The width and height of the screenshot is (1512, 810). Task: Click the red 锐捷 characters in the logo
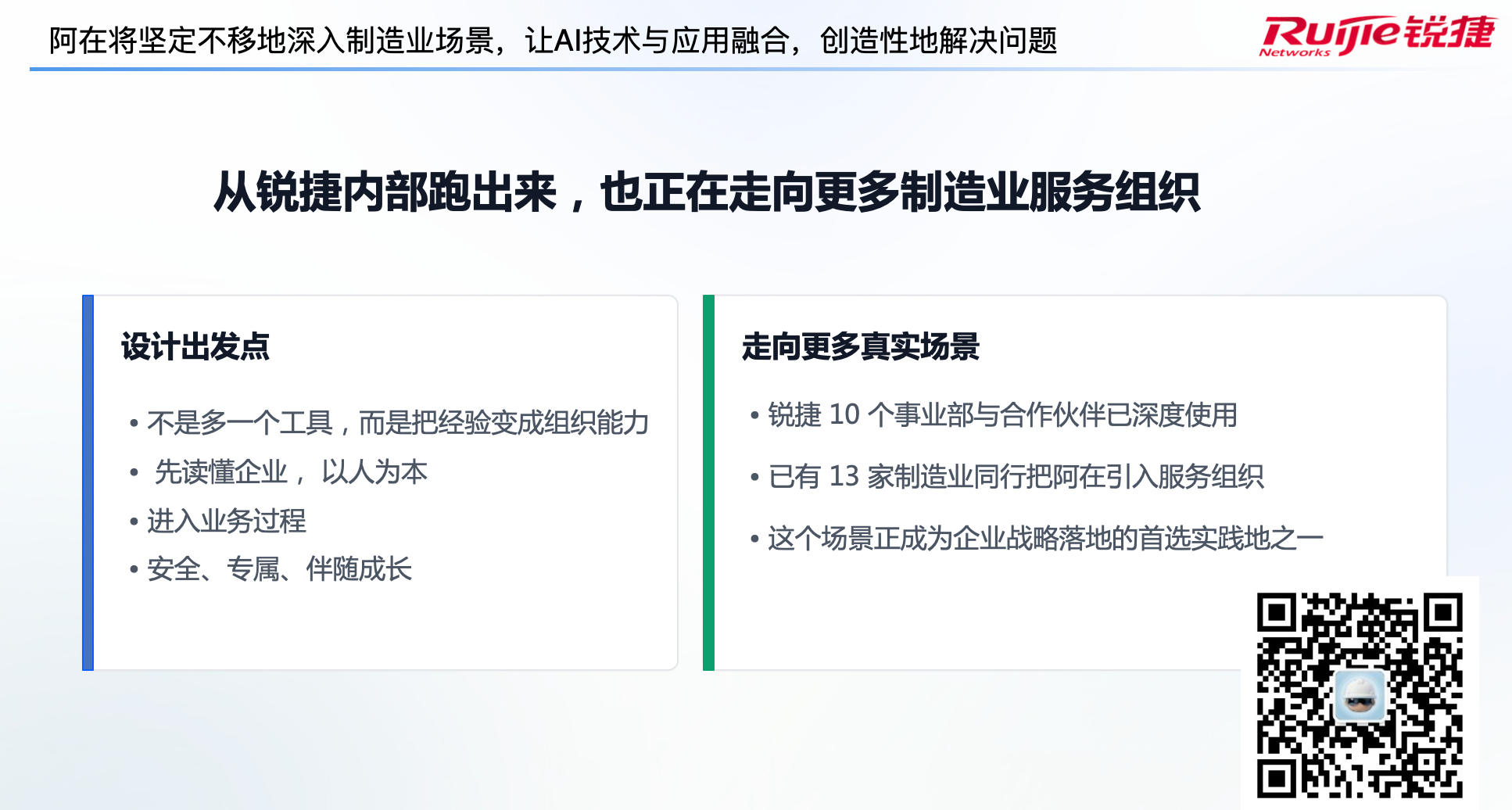(1449, 33)
